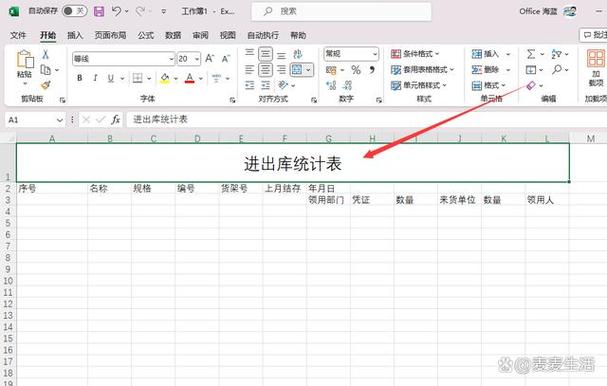
Task: Click the Wrap Text icon
Action: [298, 54]
